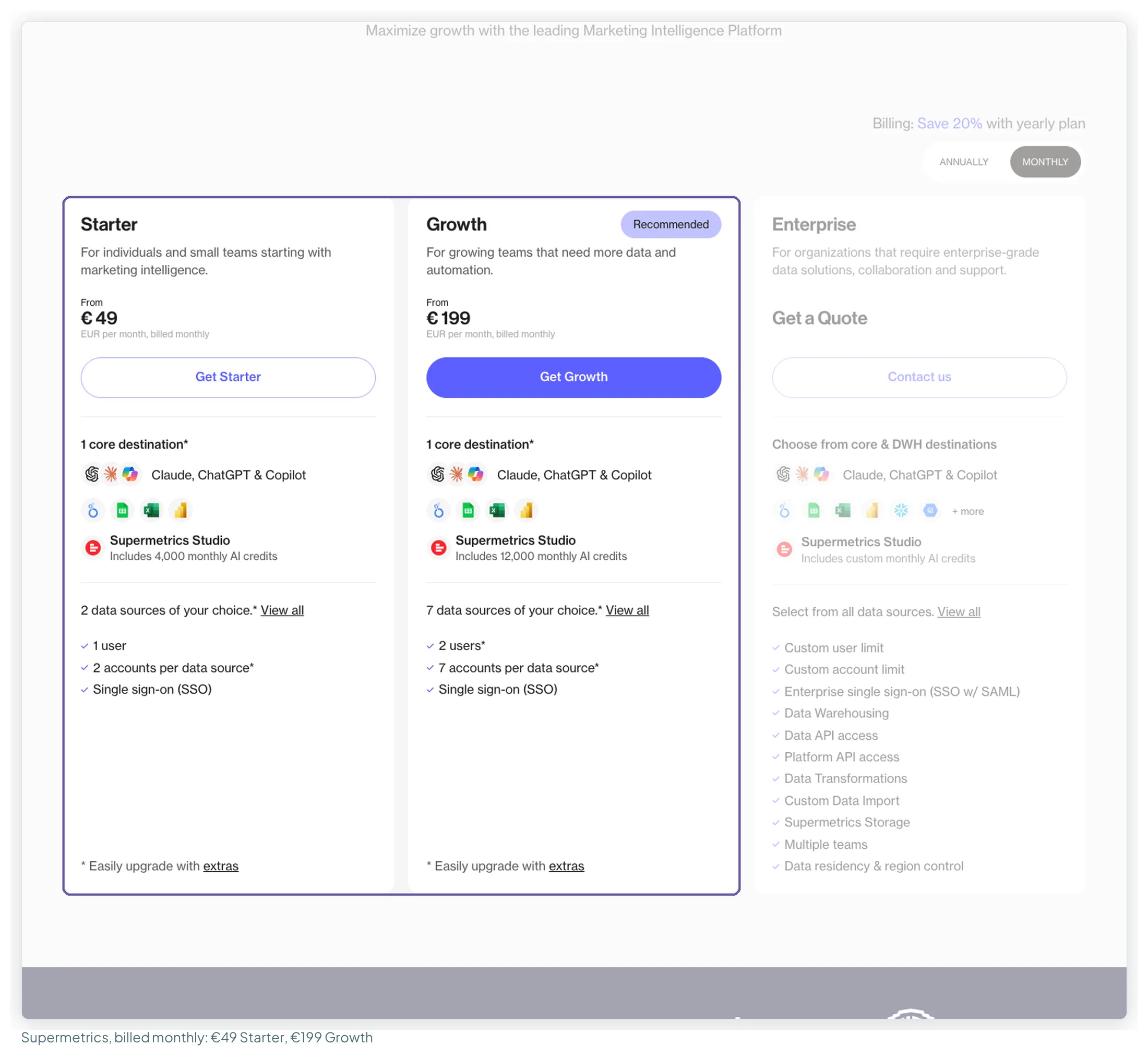Click Power BI icon in Growth plan
The height and width of the screenshot is (1058, 1148).
click(x=526, y=510)
